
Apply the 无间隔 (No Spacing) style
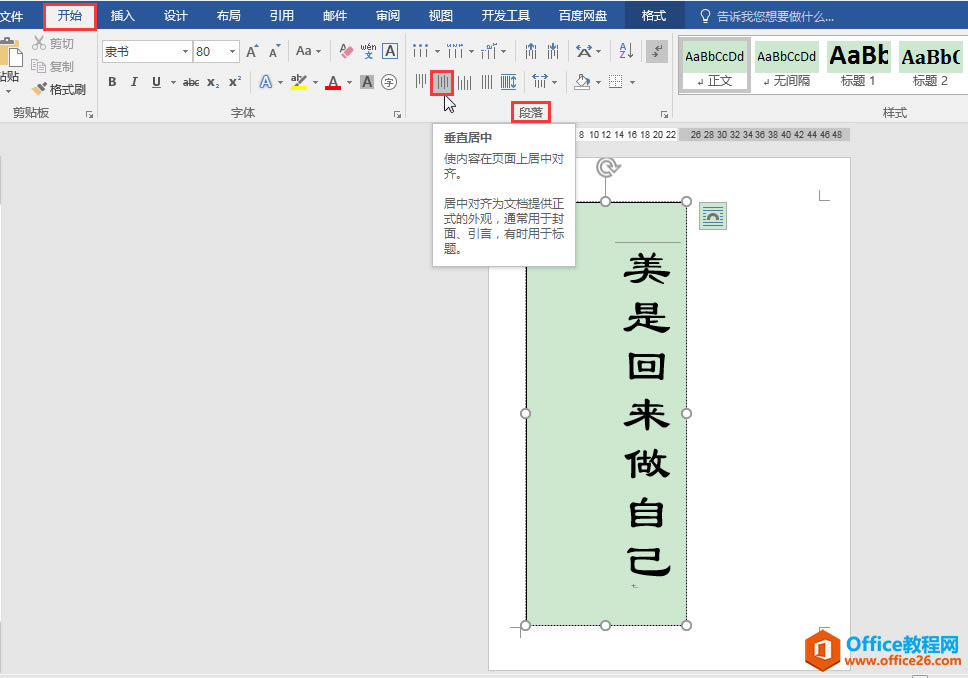point(786,65)
